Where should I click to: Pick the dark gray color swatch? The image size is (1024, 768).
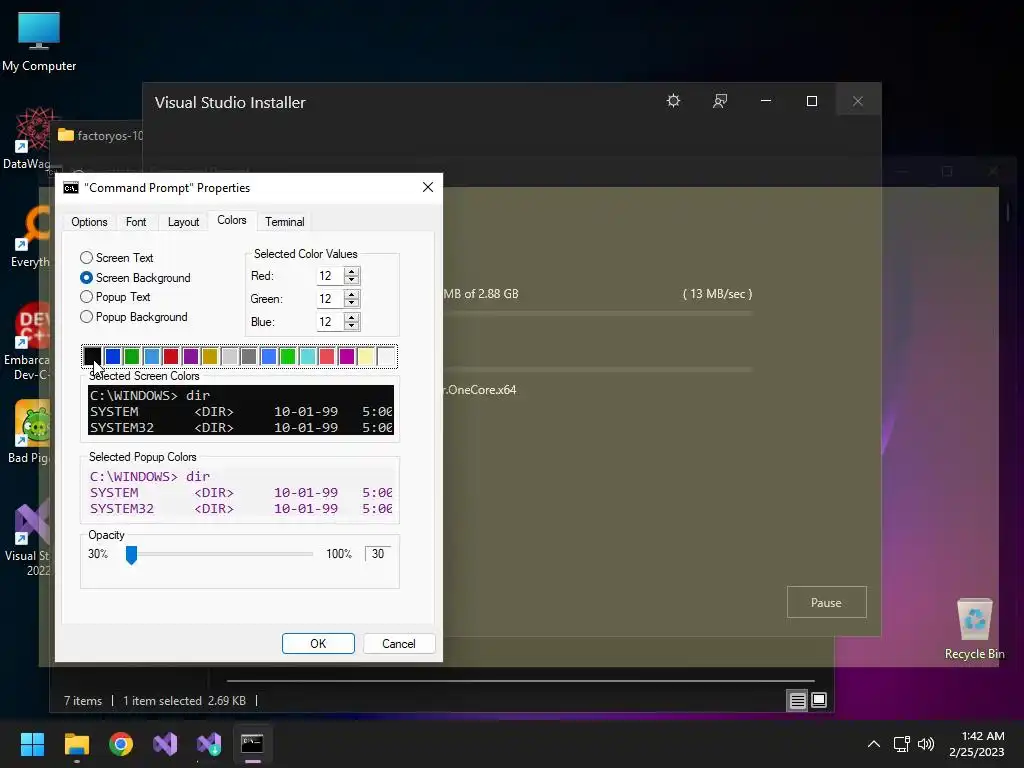pyautogui.click(x=249, y=356)
